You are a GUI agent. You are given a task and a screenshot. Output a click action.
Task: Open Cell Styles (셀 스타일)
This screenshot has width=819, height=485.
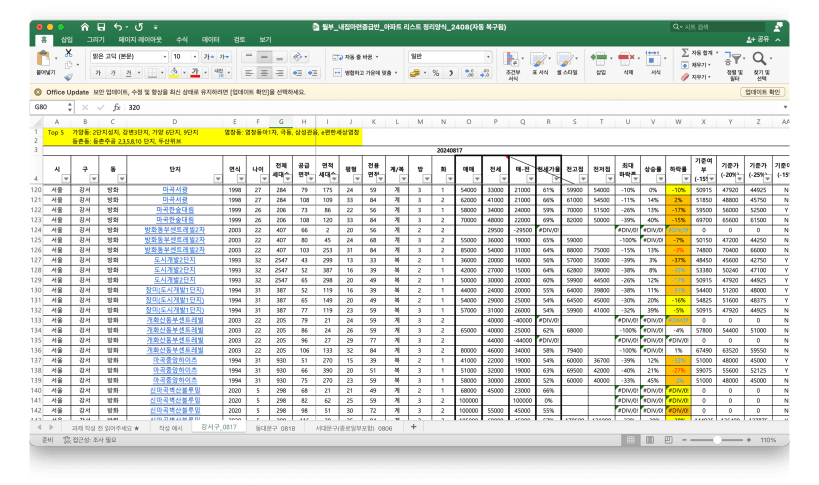566,64
